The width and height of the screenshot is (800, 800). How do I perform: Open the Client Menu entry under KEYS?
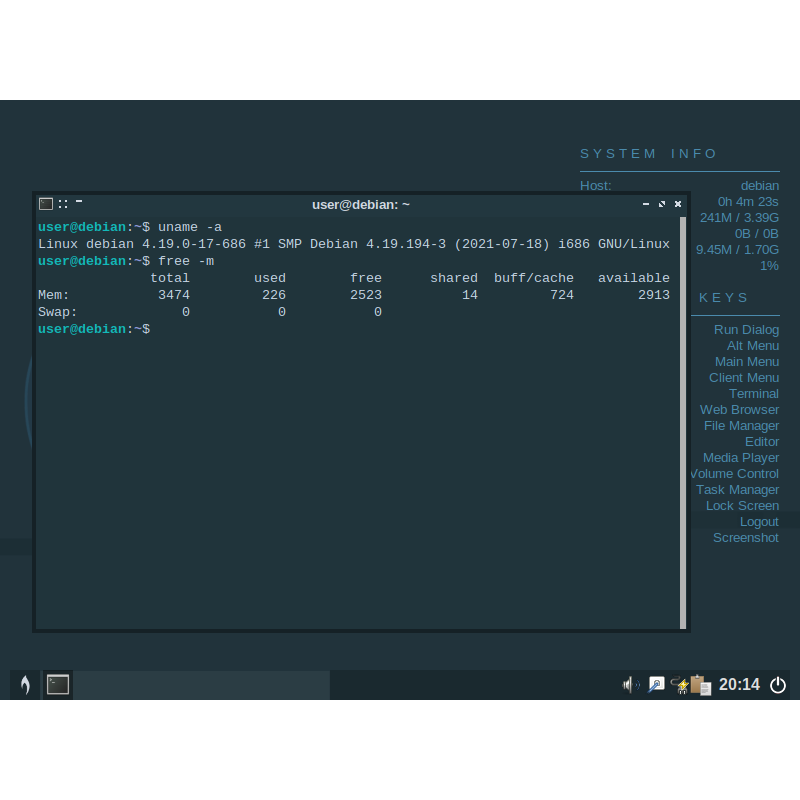(x=744, y=377)
